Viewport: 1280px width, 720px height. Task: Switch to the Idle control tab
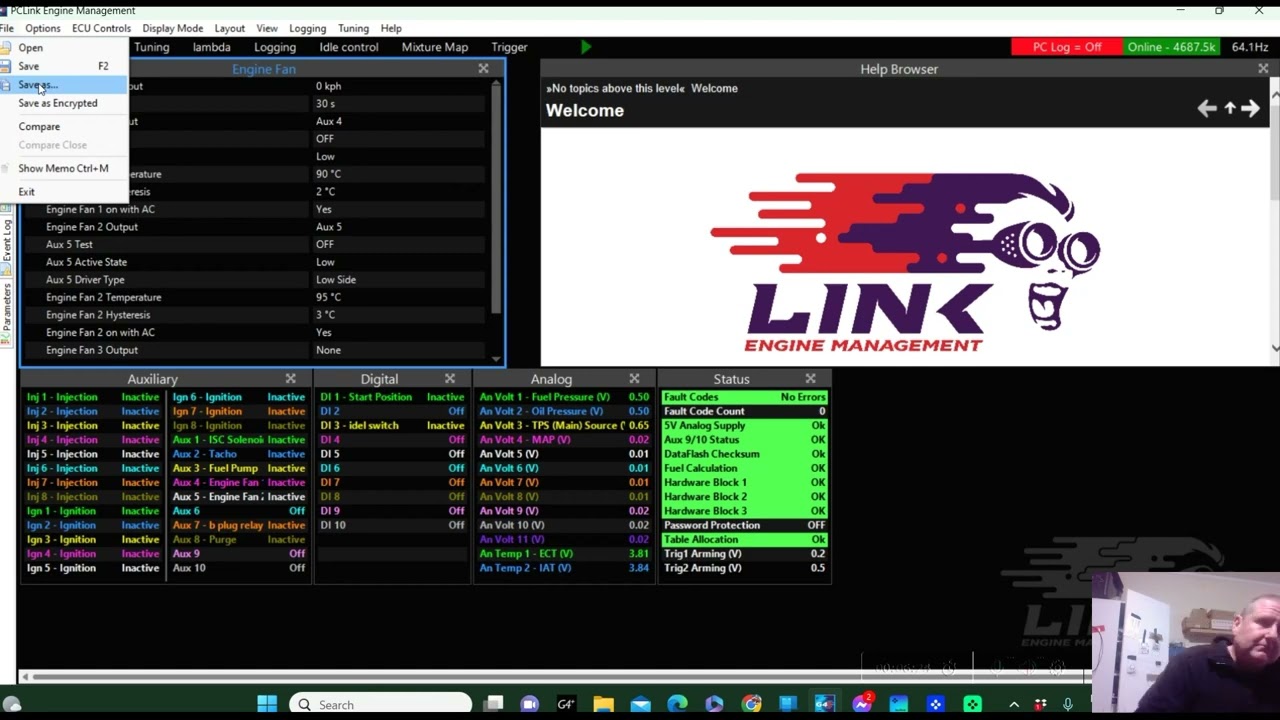coord(349,47)
